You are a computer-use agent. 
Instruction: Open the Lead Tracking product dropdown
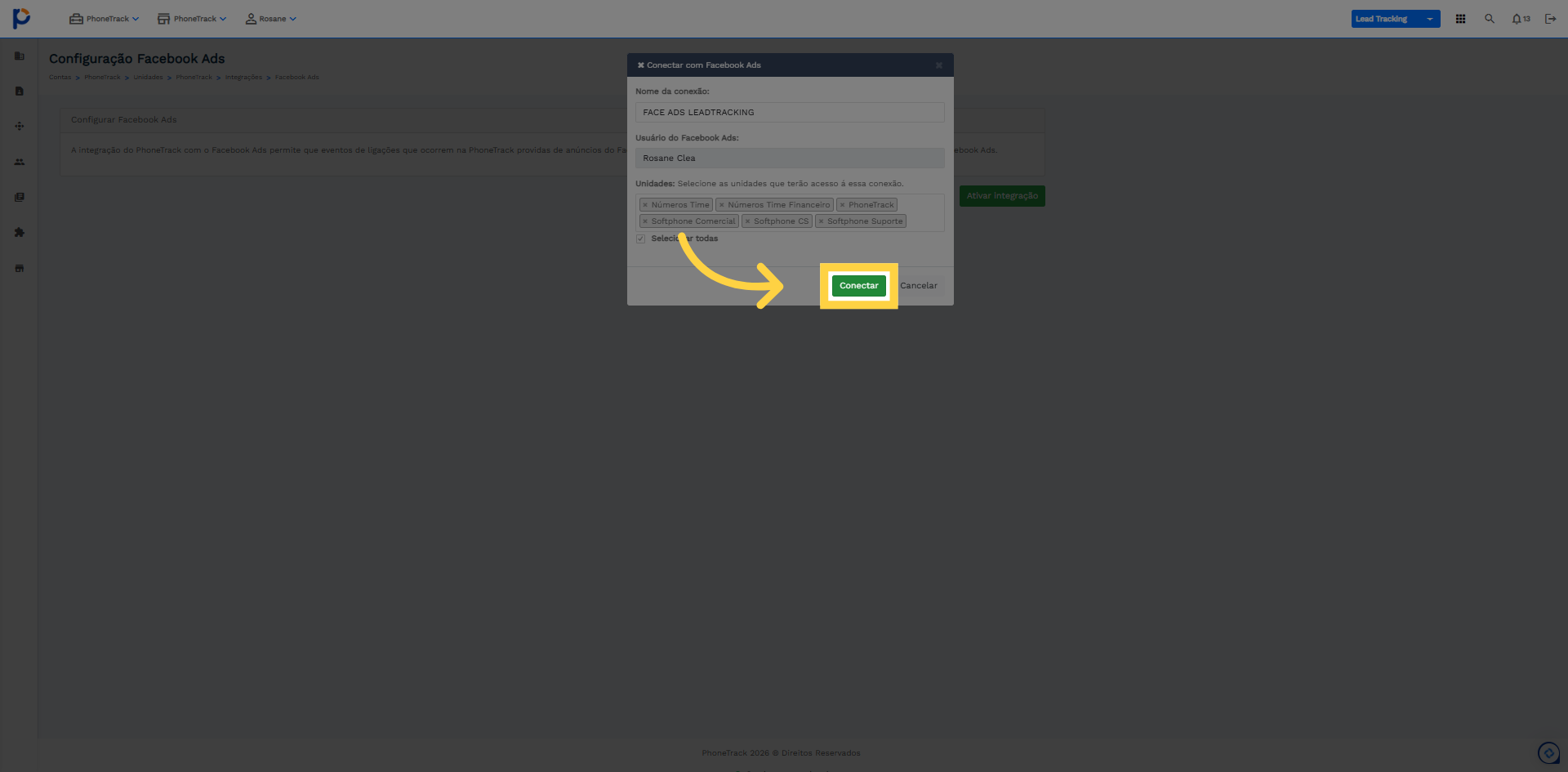click(x=1396, y=19)
